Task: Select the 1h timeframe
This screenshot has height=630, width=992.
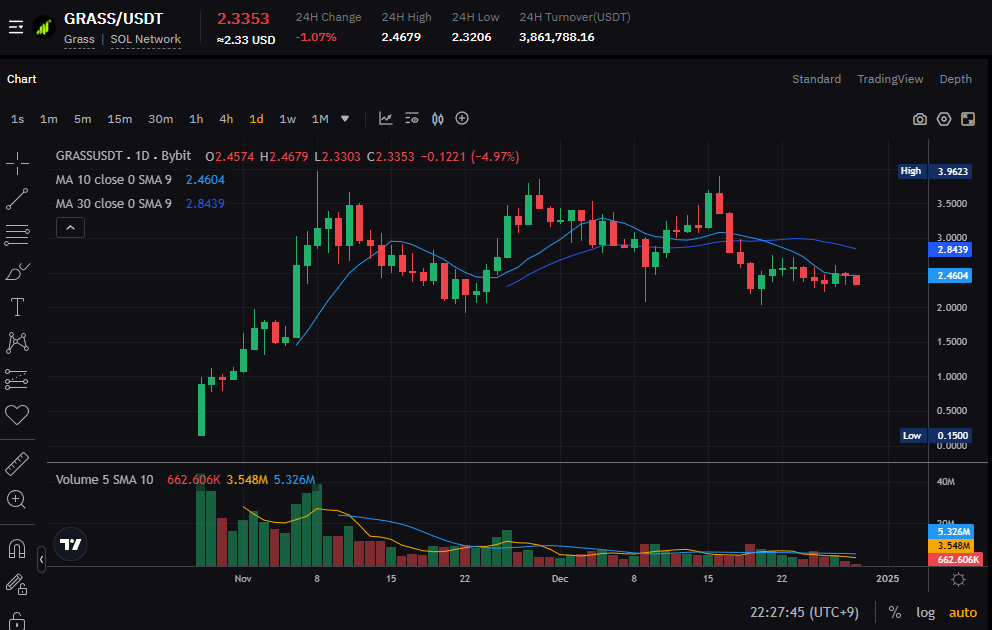Action: 196,119
